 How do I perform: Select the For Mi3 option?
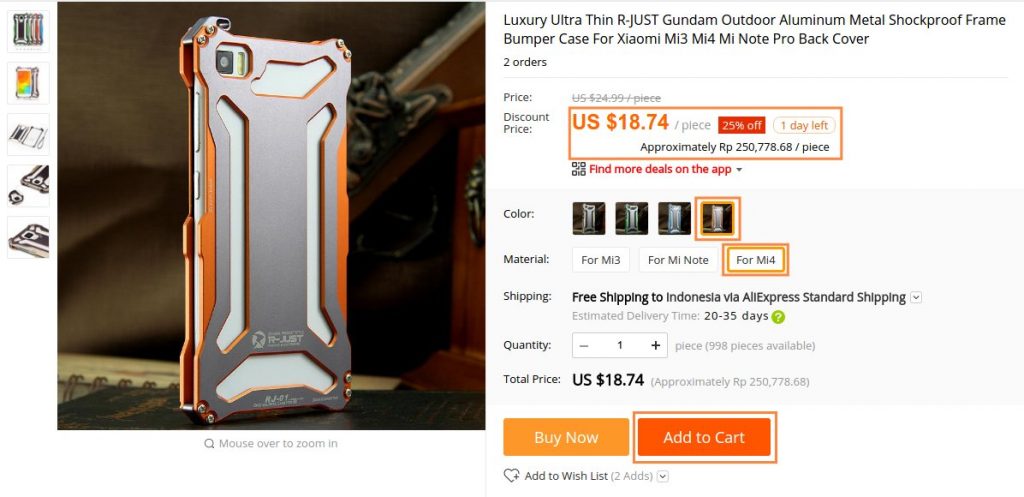pyautogui.click(x=601, y=260)
